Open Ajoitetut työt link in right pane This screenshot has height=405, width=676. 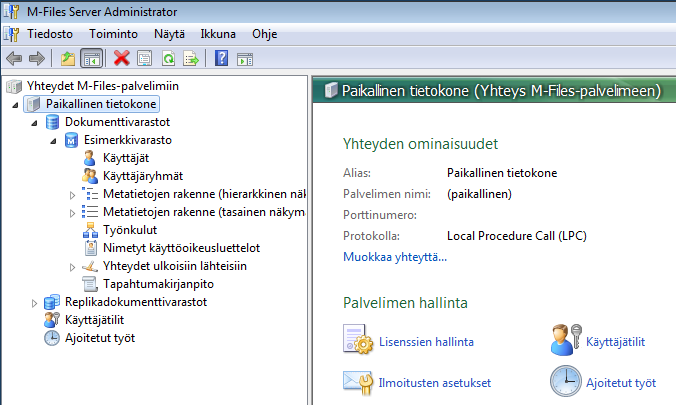pos(621,383)
